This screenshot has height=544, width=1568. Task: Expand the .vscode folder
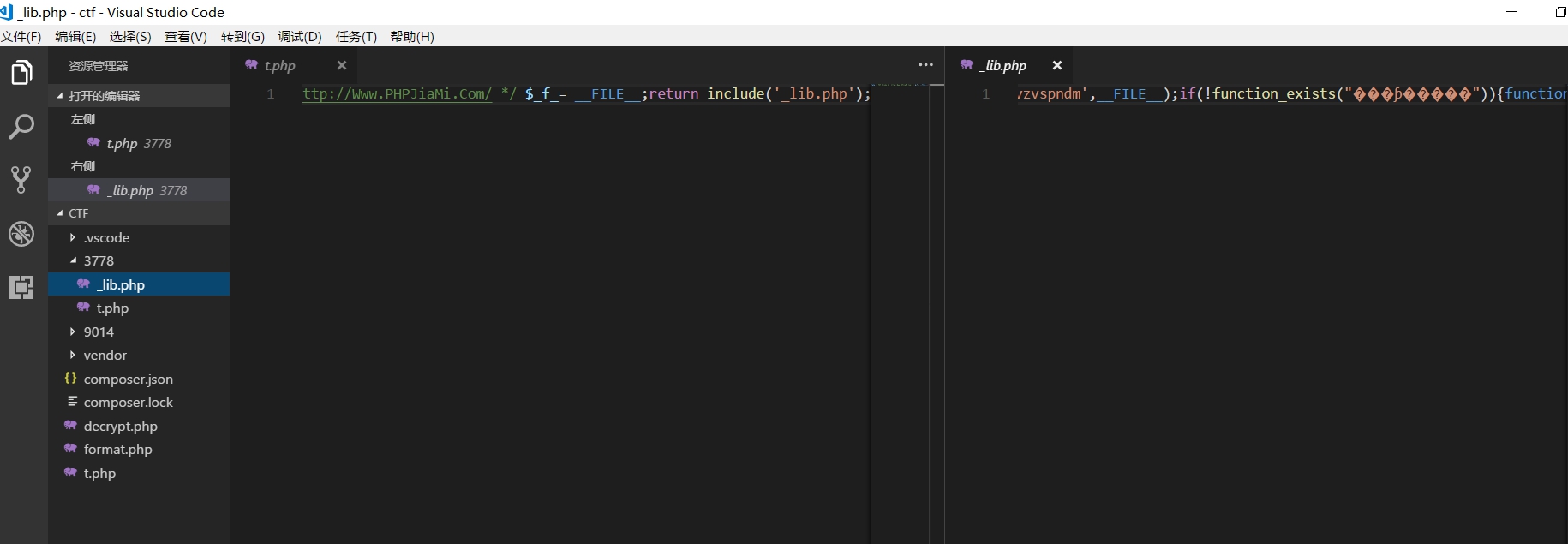click(x=139, y=237)
